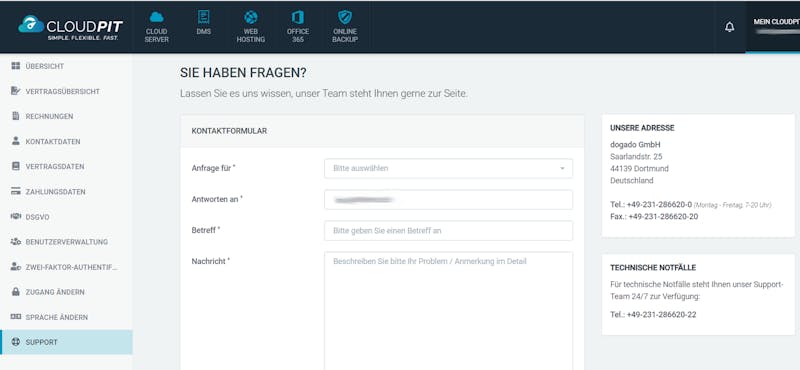This screenshot has width=800, height=370.
Task: Click the Support lifebuoy icon
Action: 15,342
